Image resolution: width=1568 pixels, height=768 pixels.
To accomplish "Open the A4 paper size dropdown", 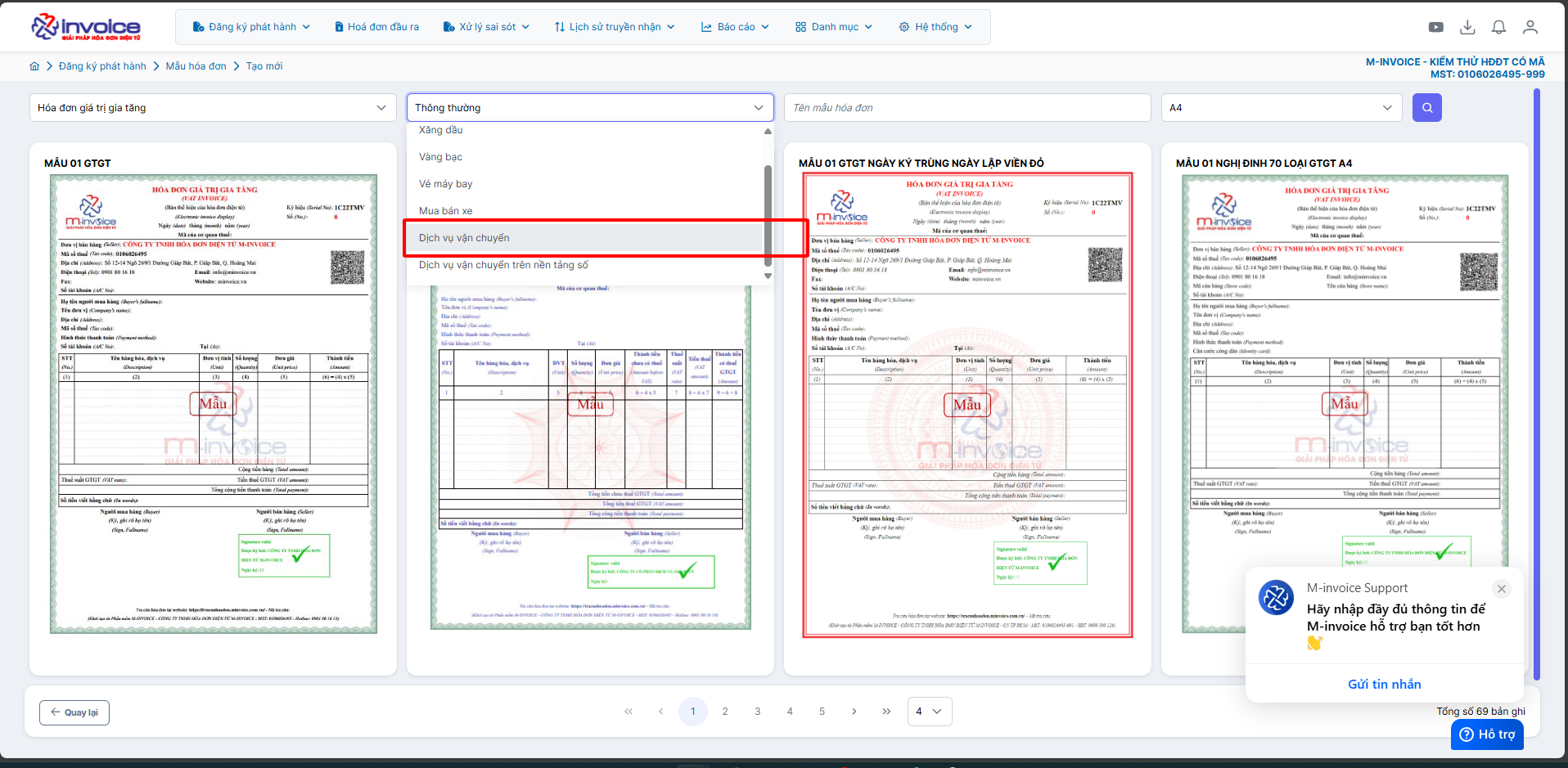I will (1281, 108).
